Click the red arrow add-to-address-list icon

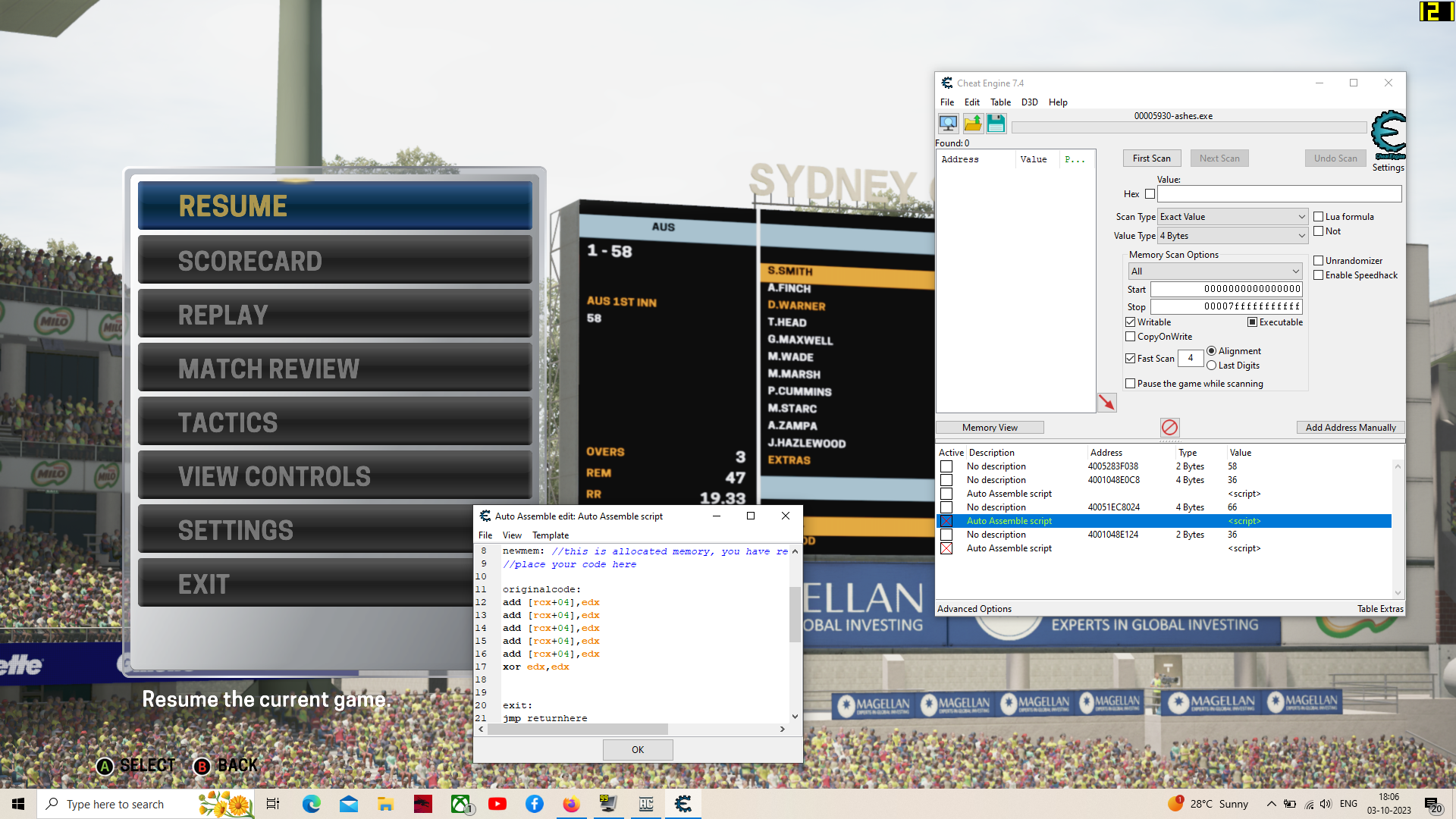1107,403
